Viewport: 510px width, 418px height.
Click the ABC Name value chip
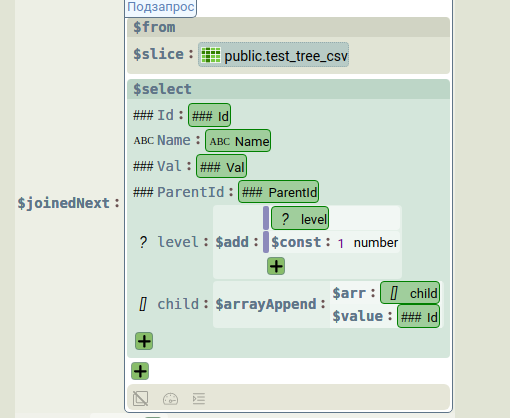[x=238, y=141]
